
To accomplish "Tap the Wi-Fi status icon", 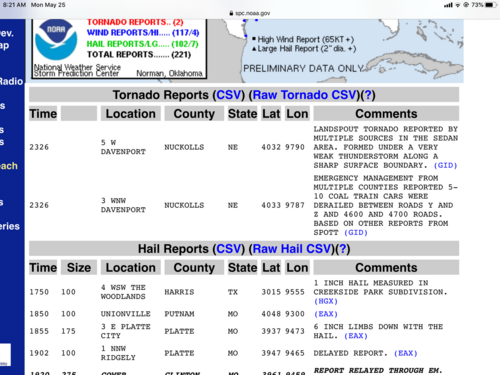I will tap(458, 5).
